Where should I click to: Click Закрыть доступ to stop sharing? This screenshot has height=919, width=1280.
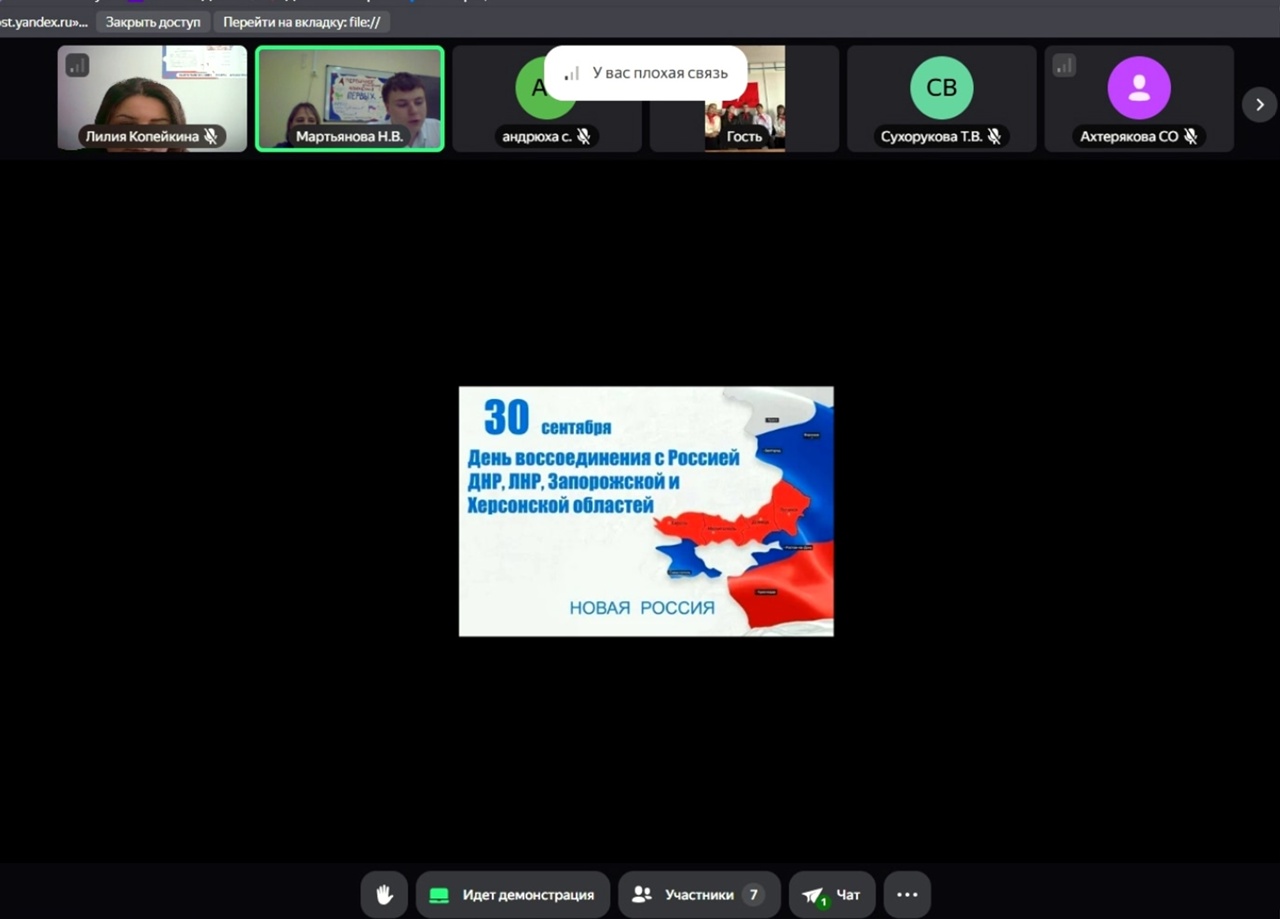pos(153,22)
